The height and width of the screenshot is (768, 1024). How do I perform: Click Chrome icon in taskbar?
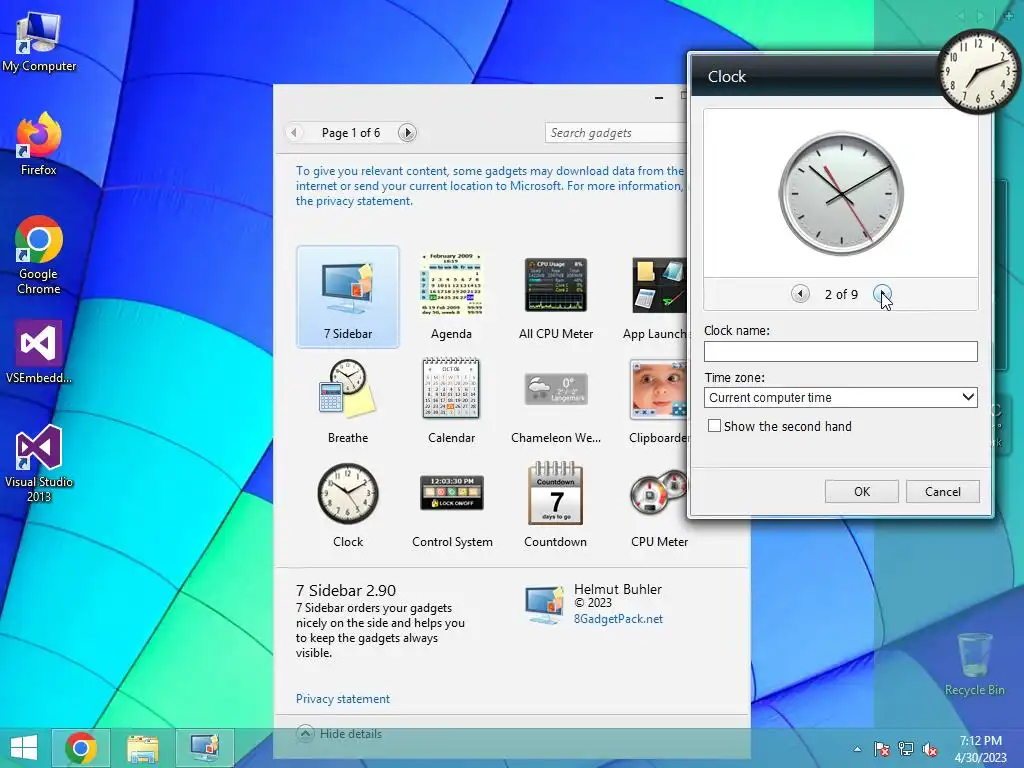[80, 748]
